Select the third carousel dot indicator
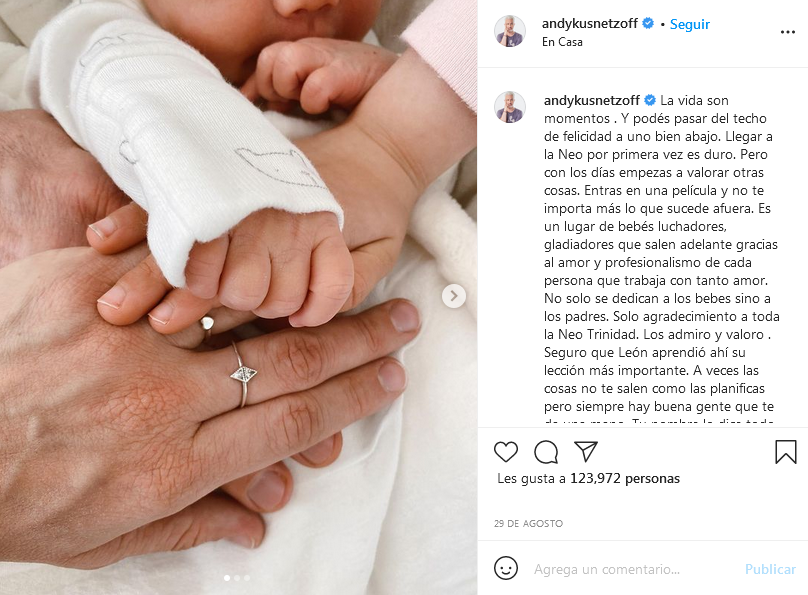The width and height of the screenshot is (808, 595). (247, 578)
